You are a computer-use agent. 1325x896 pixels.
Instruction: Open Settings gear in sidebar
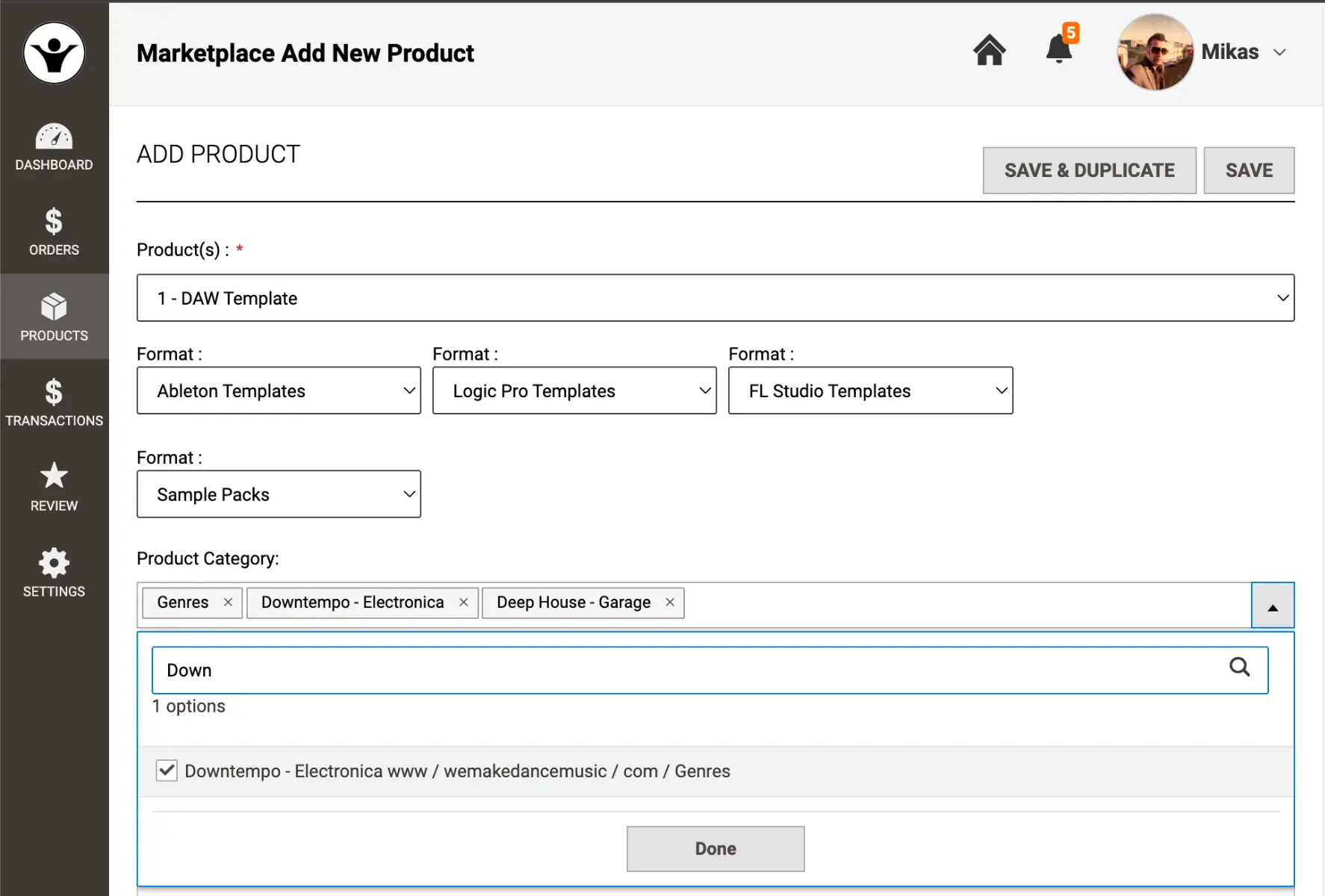point(54,573)
